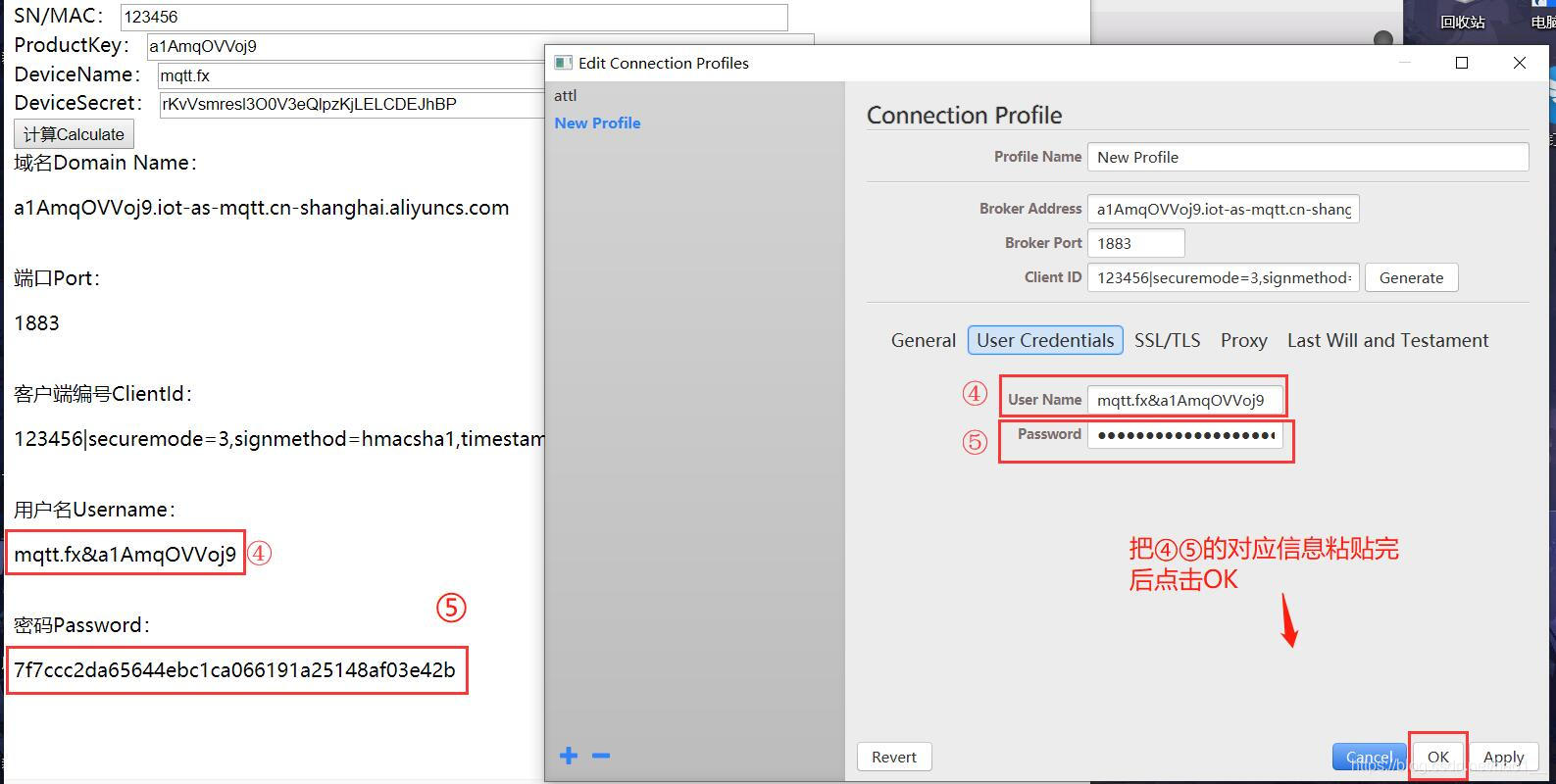The width and height of the screenshot is (1556, 784).
Task: Open the SSL/TLS tab
Action: point(1167,340)
